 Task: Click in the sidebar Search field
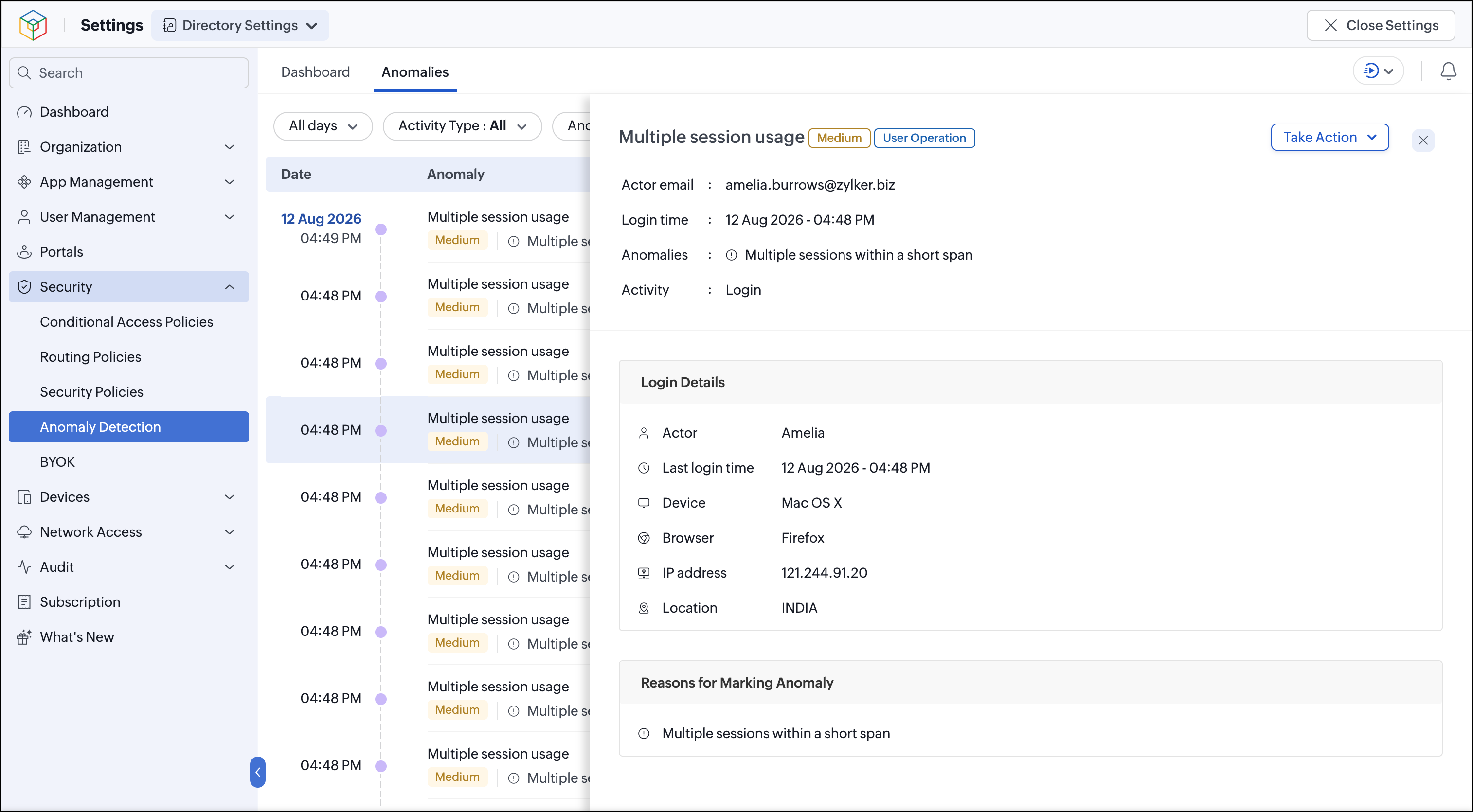[x=128, y=73]
